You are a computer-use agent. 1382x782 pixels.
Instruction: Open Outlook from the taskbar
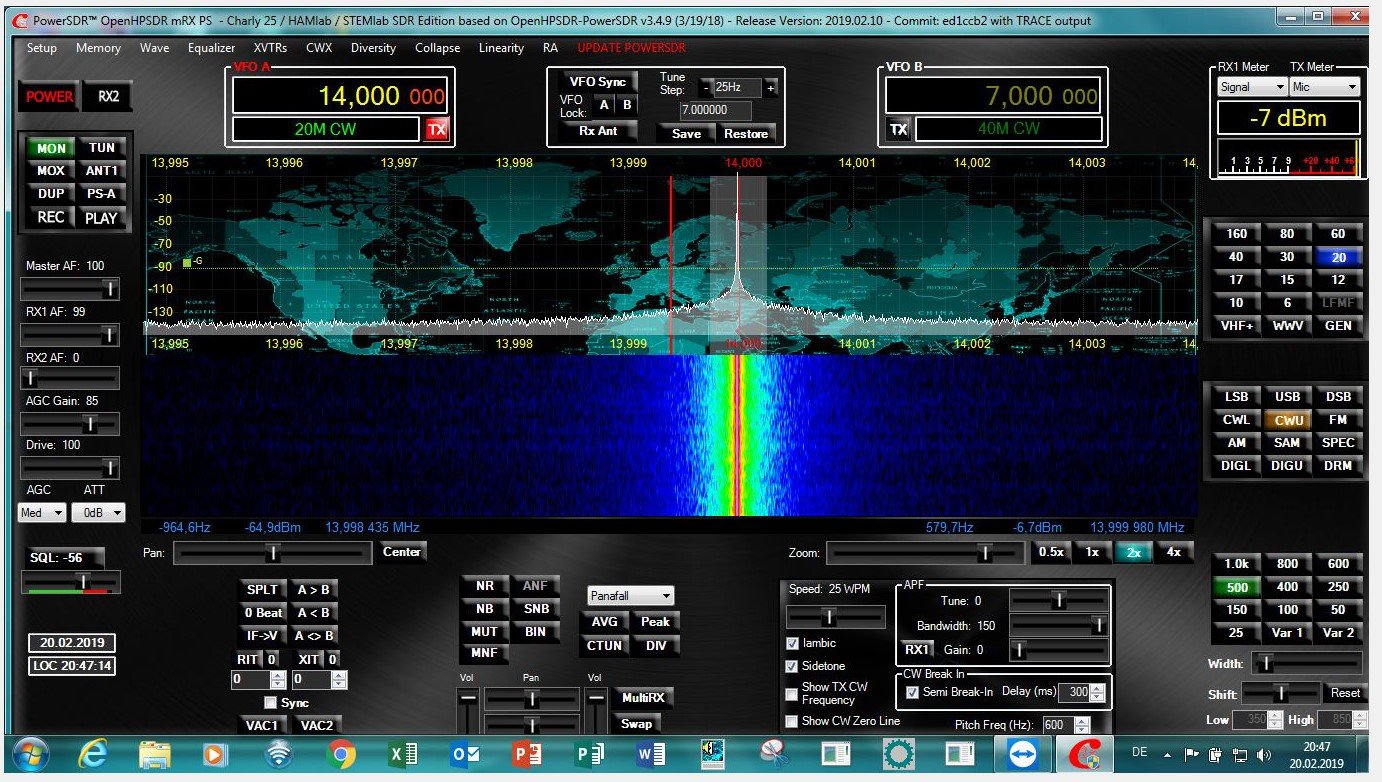465,755
